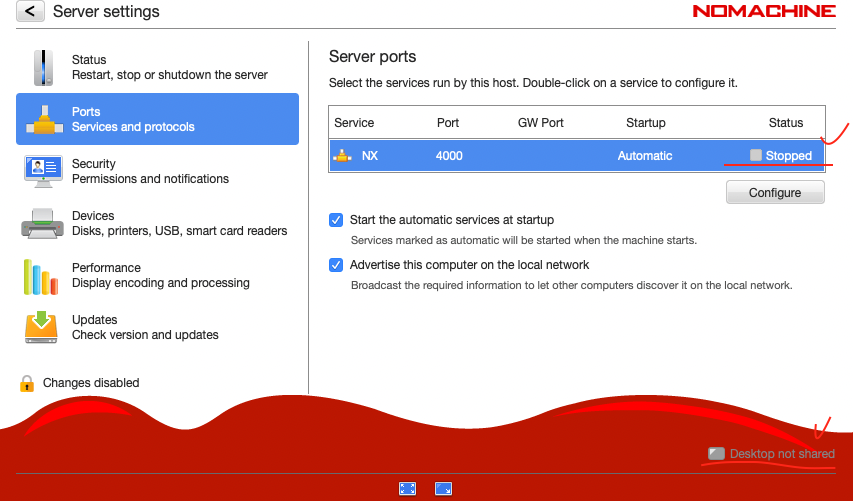Click the Service column header

coord(354,123)
